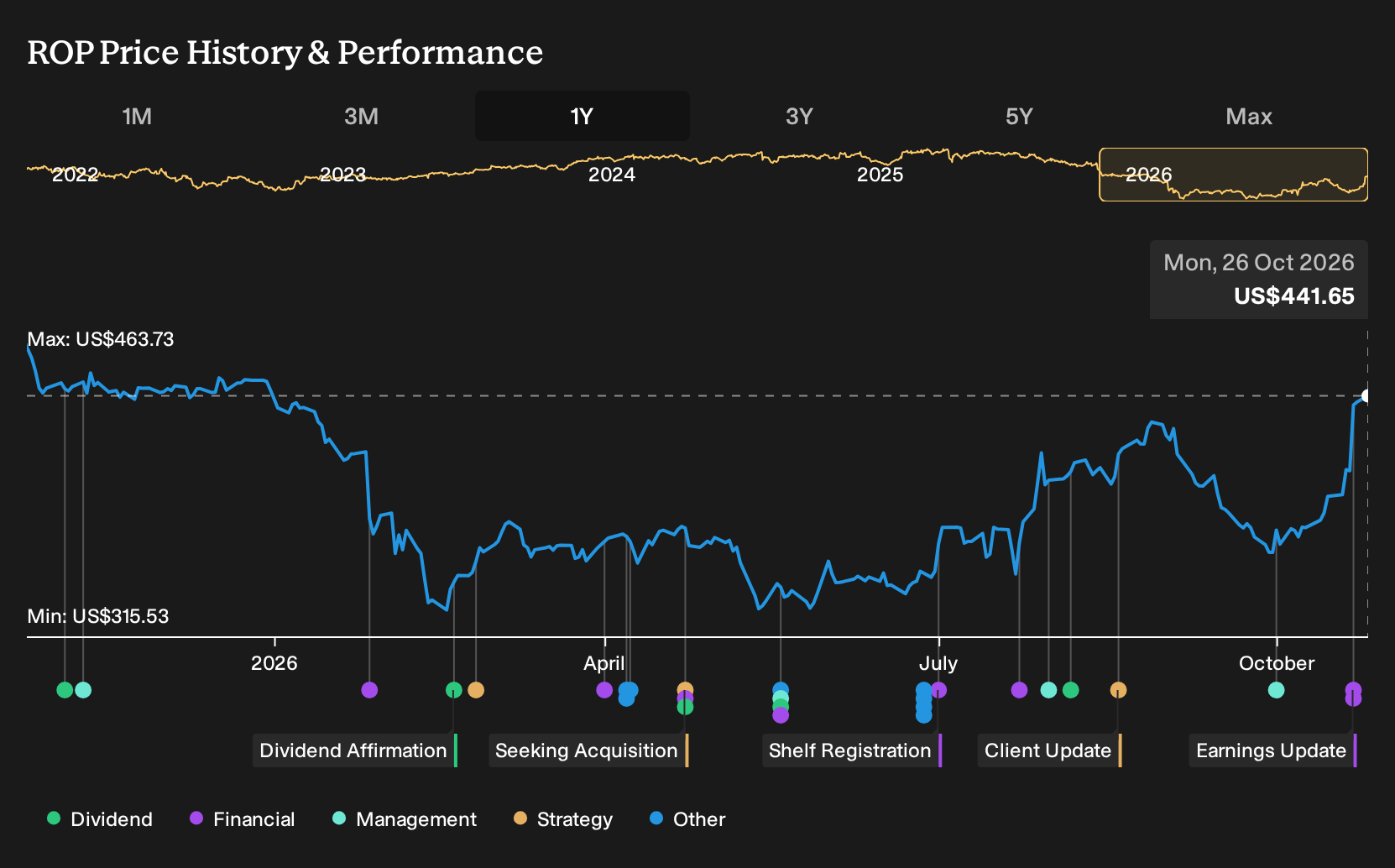Click the April axis label
The width and height of the screenshot is (1395, 868).
point(604,663)
